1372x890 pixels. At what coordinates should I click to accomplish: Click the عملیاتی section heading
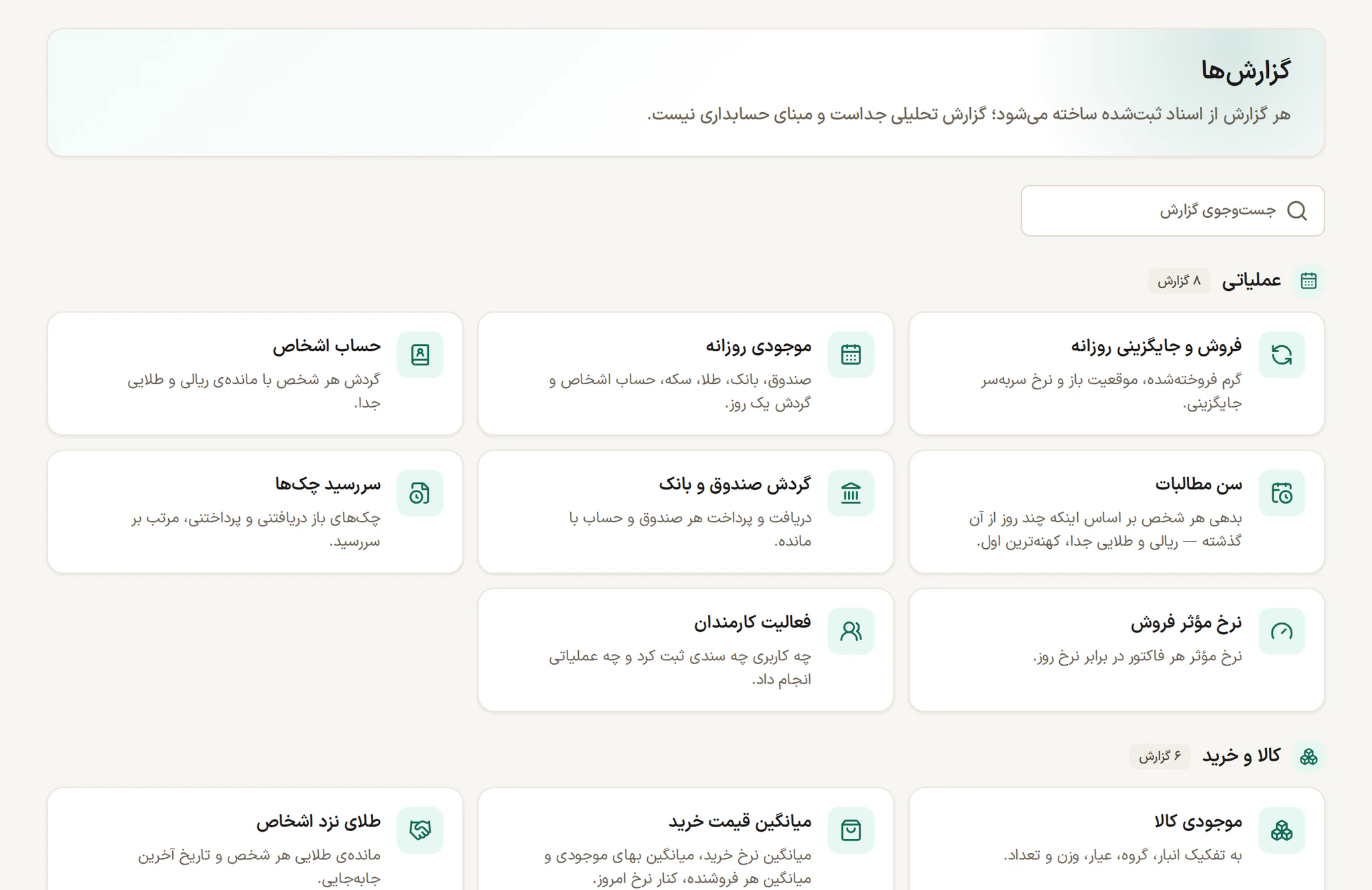pyautogui.click(x=1251, y=281)
